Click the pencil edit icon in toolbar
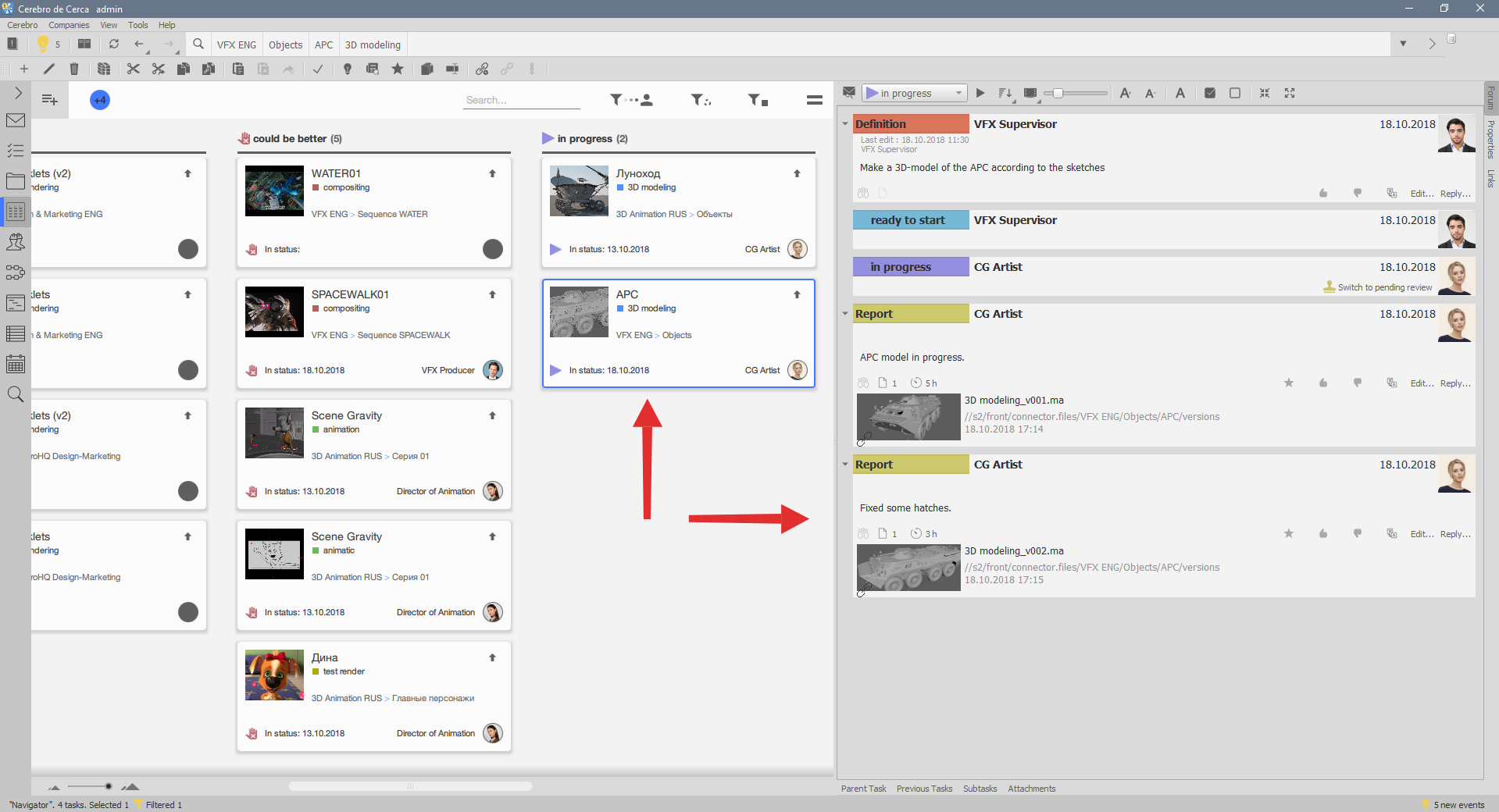 [49, 69]
